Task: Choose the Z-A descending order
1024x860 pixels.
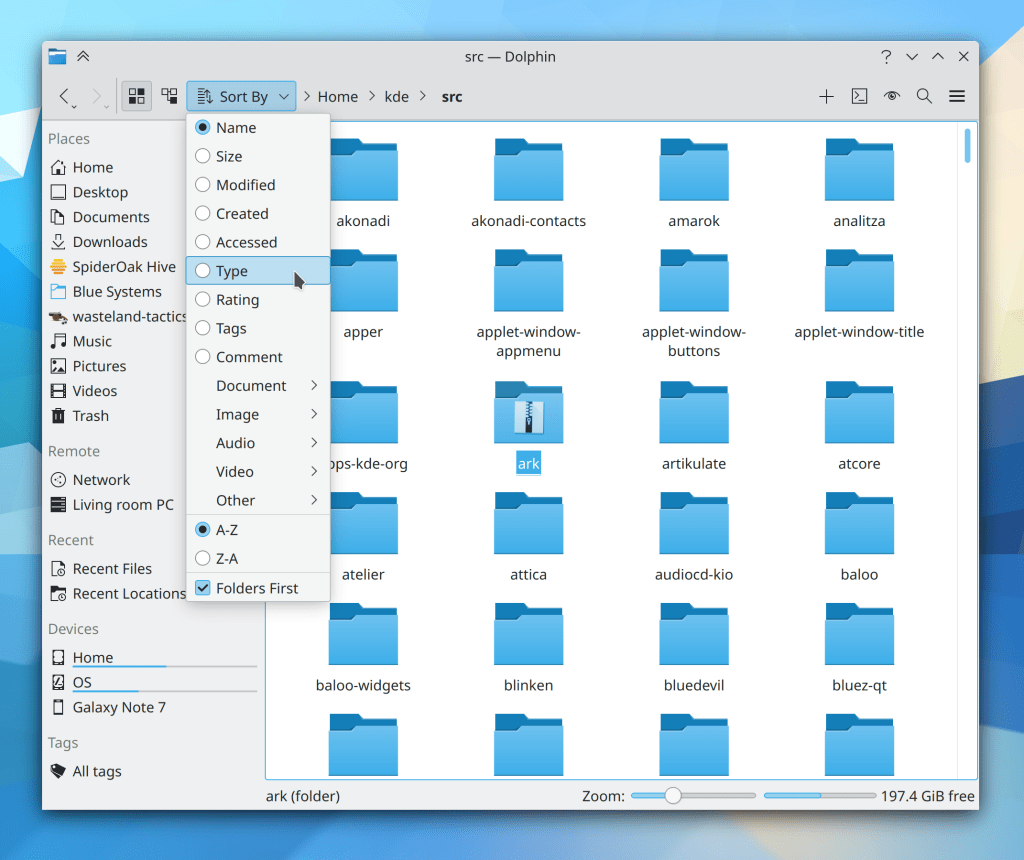Action: coord(227,558)
